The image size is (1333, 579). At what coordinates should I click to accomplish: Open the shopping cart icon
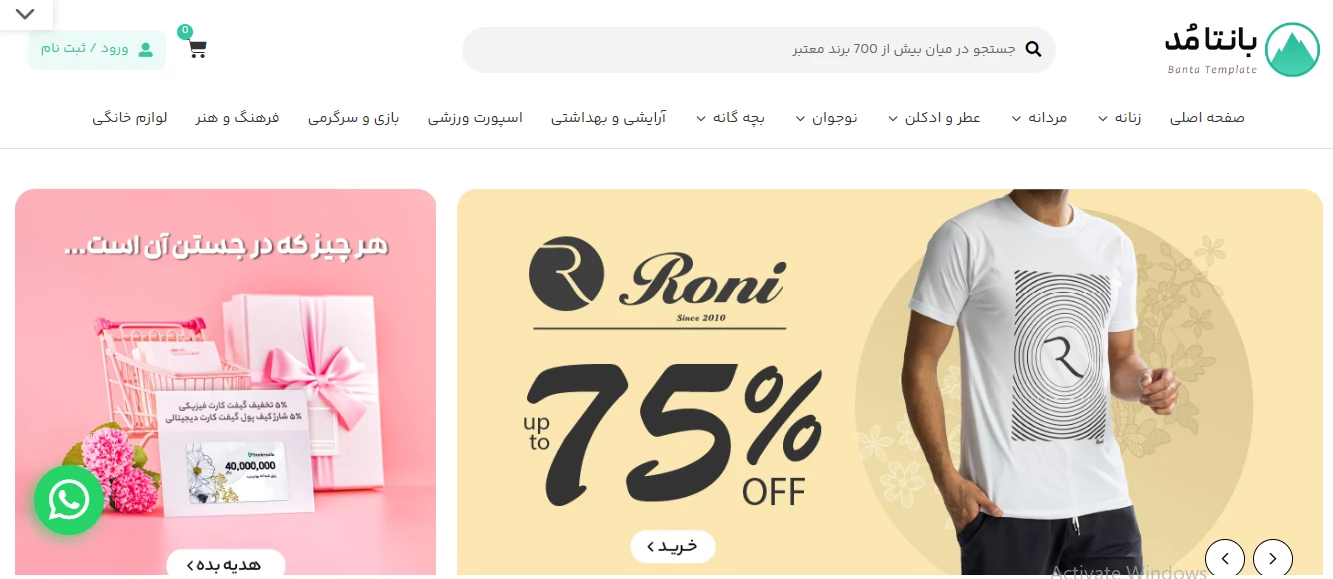(x=196, y=48)
